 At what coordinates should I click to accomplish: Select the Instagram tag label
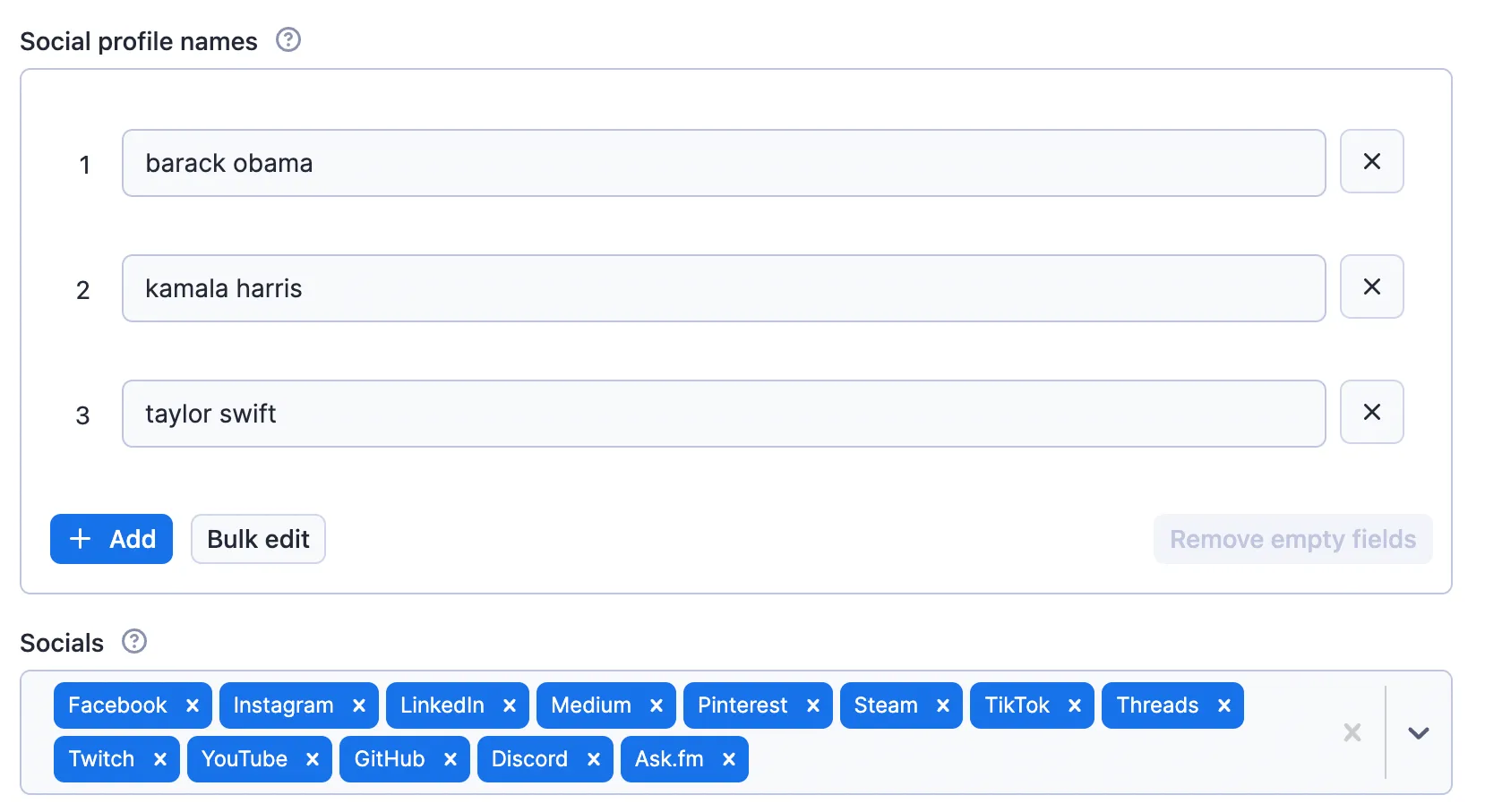(283, 705)
